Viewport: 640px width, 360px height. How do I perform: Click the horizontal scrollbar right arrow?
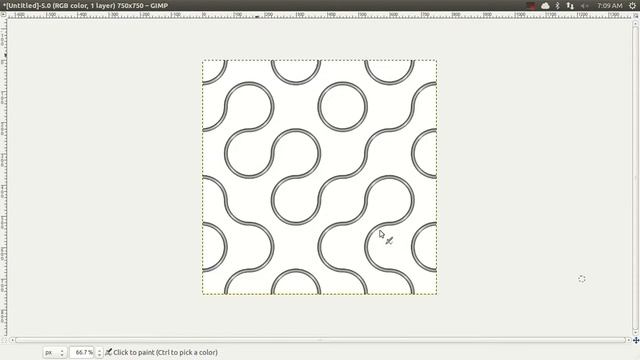[x=629, y=340]
